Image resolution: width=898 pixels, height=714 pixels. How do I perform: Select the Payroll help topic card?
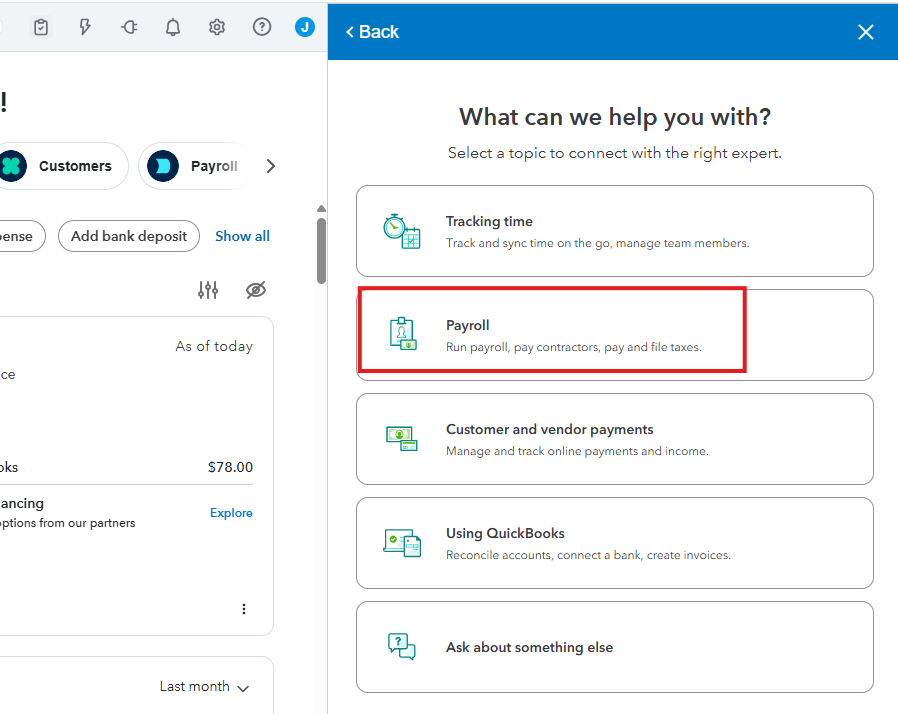click(x=615, y=335)
